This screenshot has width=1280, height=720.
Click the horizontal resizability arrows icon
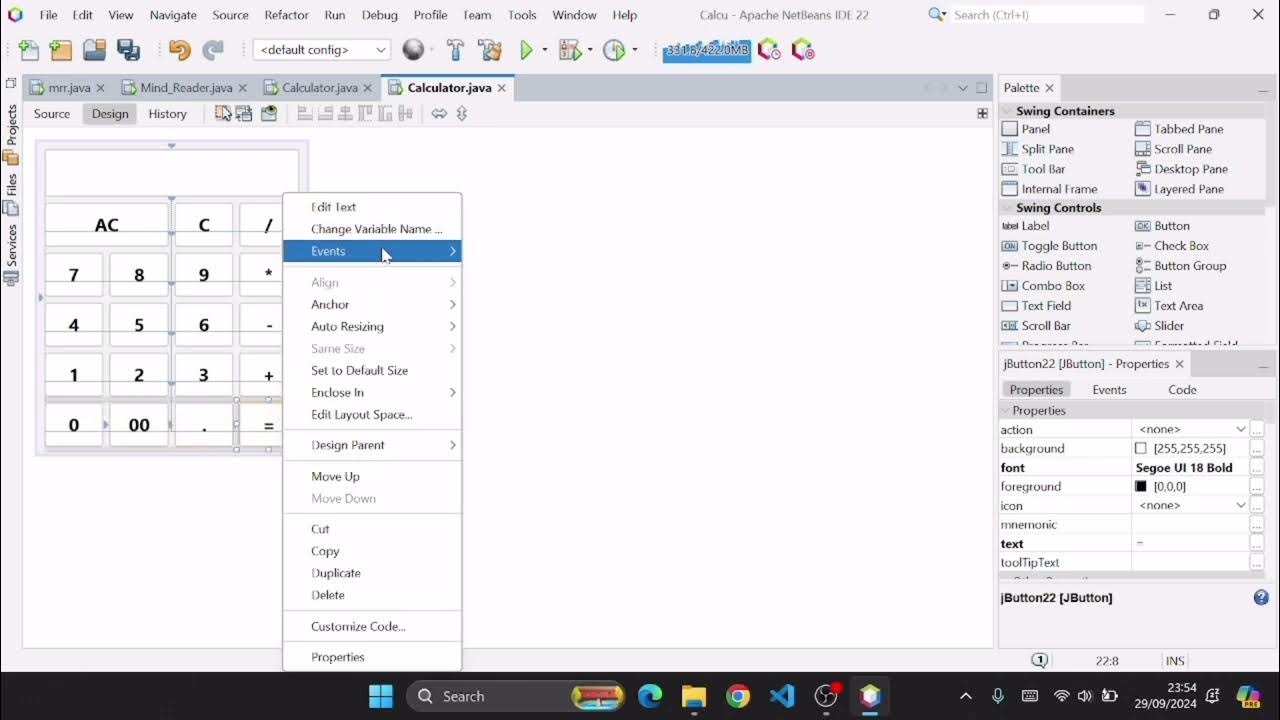(439, 114)
